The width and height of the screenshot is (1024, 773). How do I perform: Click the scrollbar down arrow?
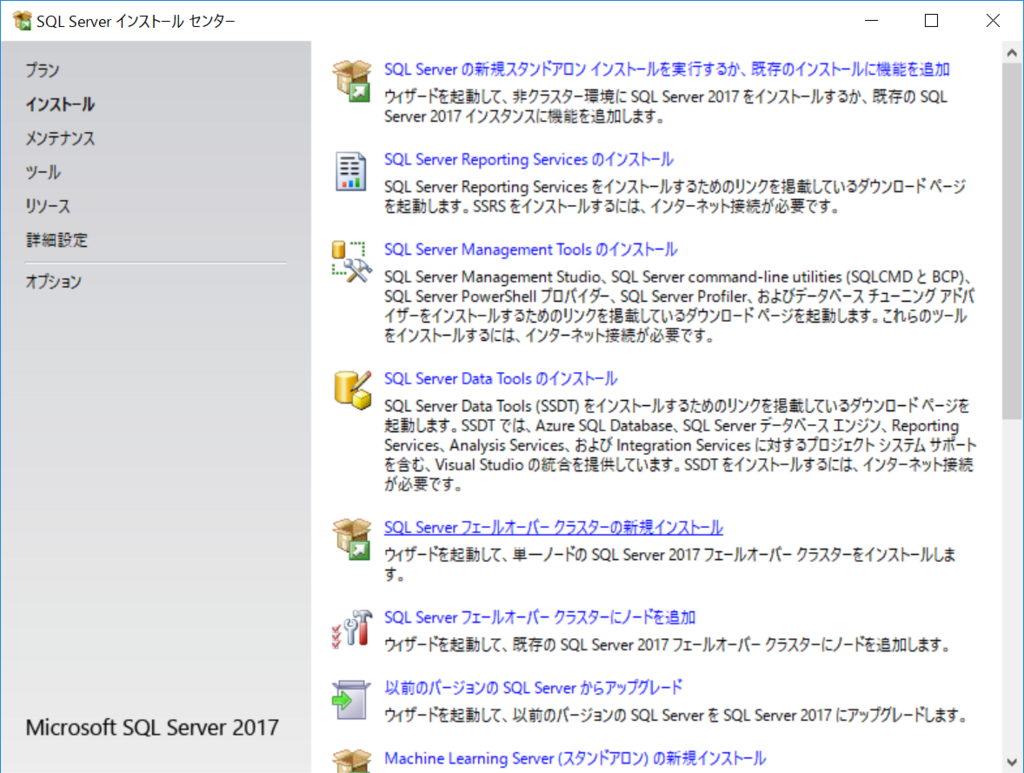(1012, 762)
